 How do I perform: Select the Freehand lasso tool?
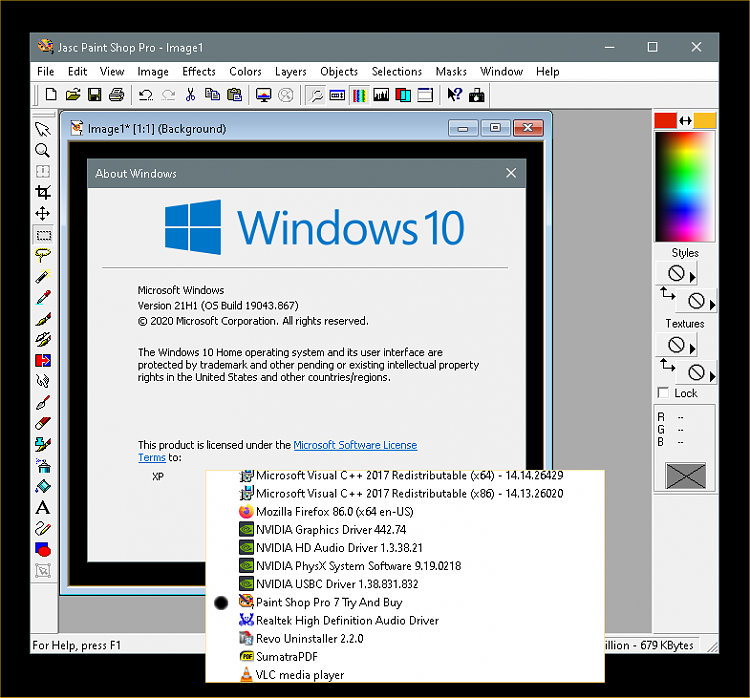pos(43,255)
